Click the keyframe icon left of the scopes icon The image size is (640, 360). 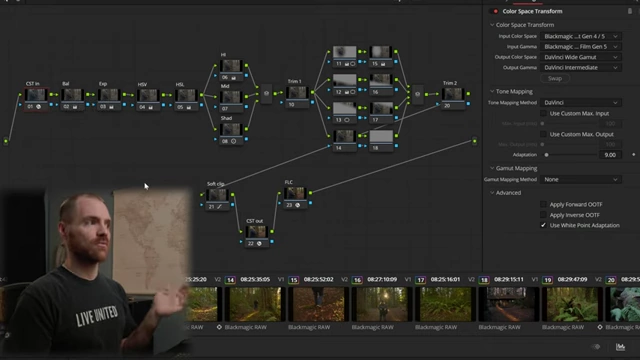pyautogui.click(x=597, y=347)
